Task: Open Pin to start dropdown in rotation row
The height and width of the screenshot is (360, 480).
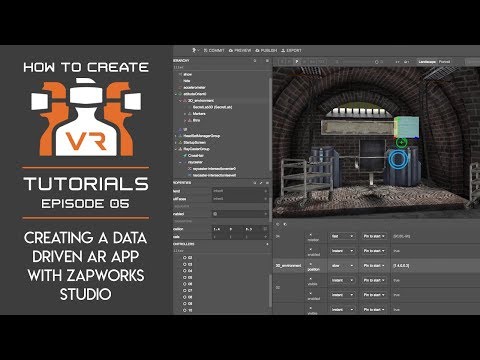Action: pyautogui.click(x=374, y=236)
